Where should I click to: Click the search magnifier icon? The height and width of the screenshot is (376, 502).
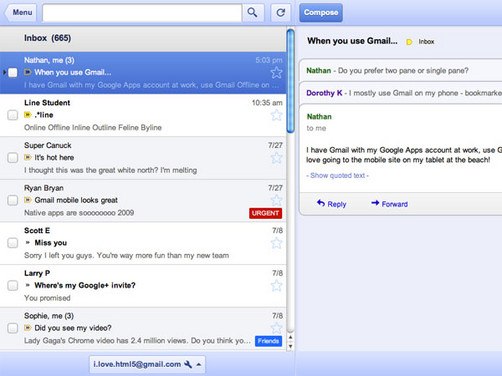(x=253, y=13)
